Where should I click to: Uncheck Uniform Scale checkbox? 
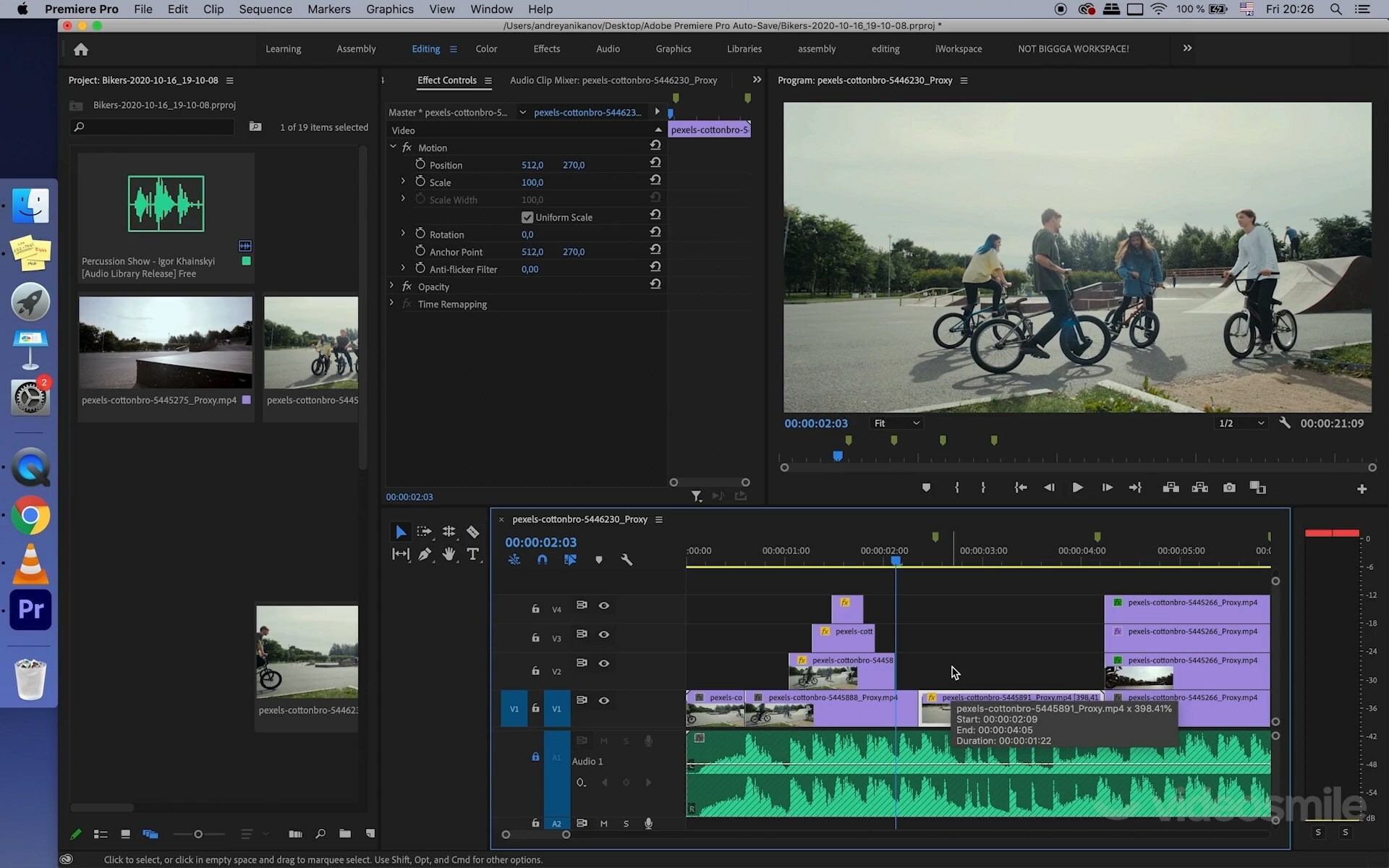click(x=527, y=217)
